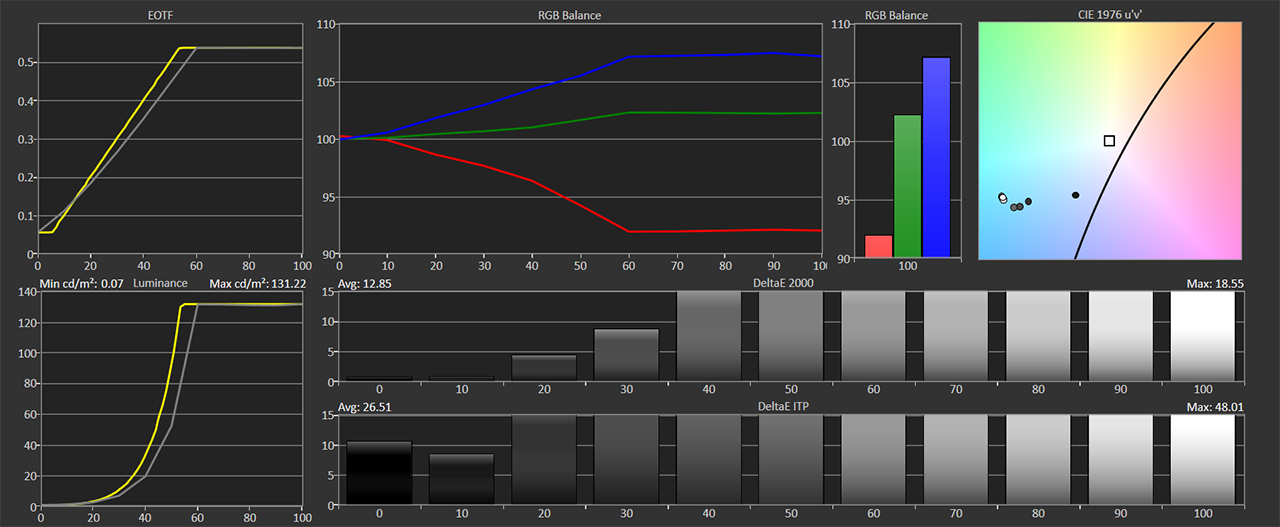Screen dimensions: 1280x527
Task: Click the Min cd/m² 0.07 readout
Action: (x=81, y=285)
